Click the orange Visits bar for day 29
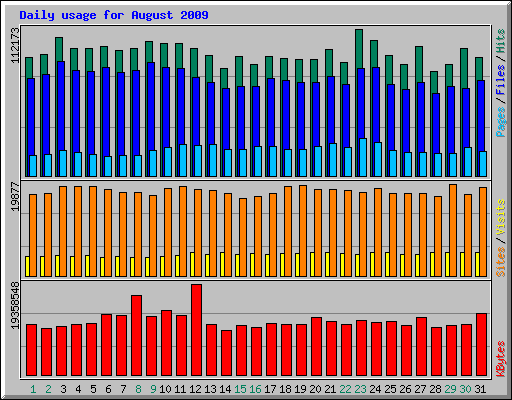This screenshot has height=400, width=512. tap(453, 230)
